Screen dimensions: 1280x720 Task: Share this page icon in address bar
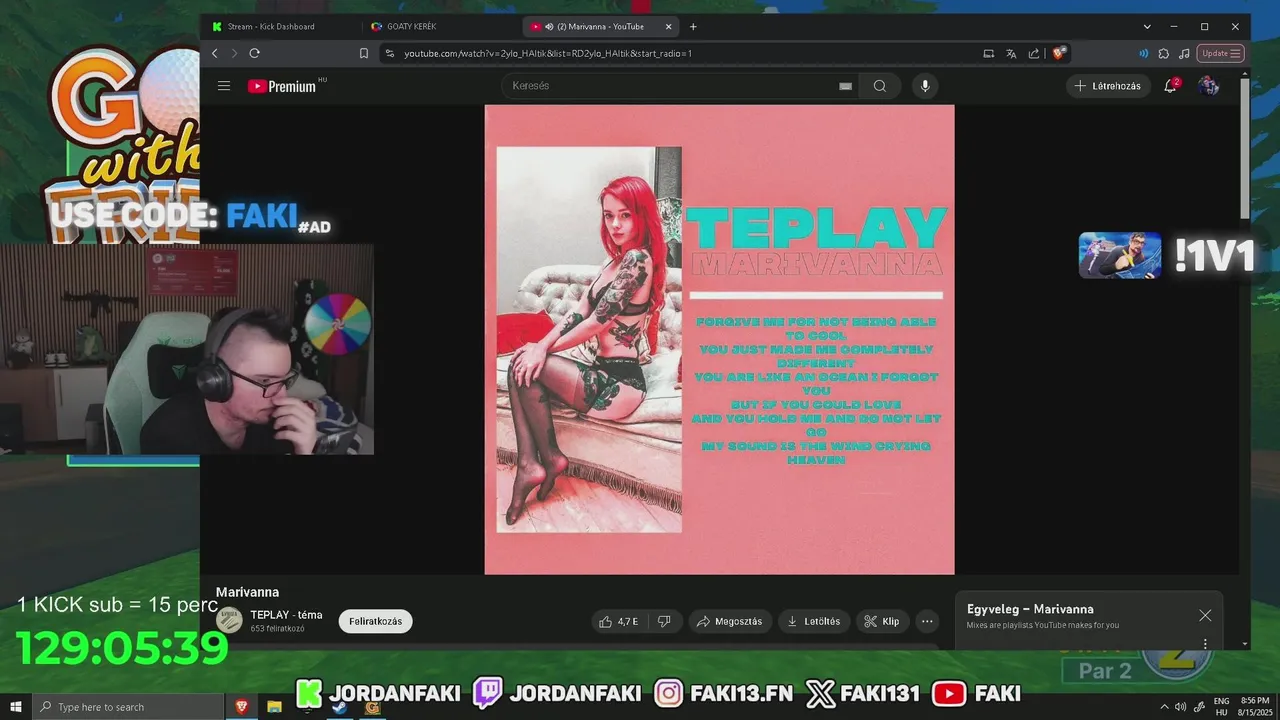(1033, 53)
